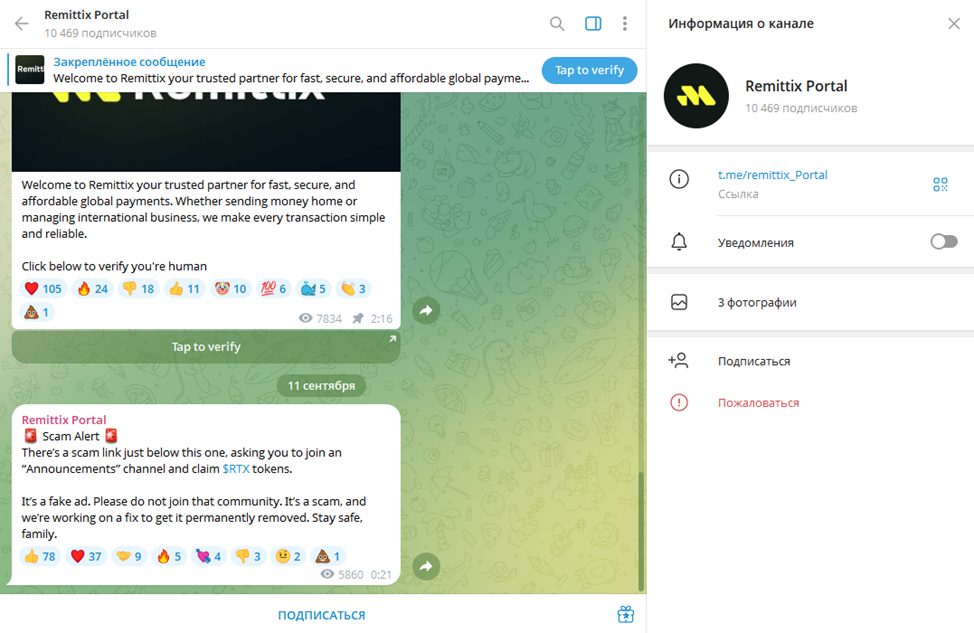This screenshot has width=974, height=633.
Task: Click the back arrow in chat header
Action: (22, 24)
